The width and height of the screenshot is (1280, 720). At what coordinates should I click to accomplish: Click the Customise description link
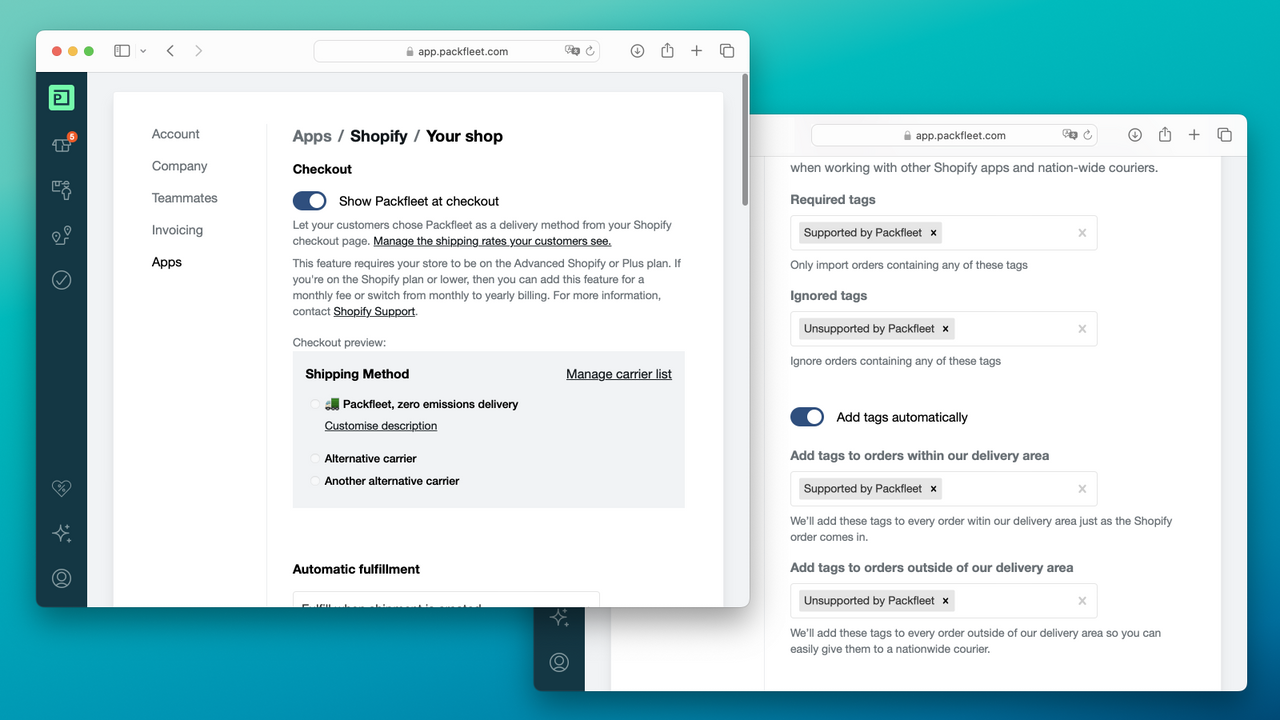[380, 425]
